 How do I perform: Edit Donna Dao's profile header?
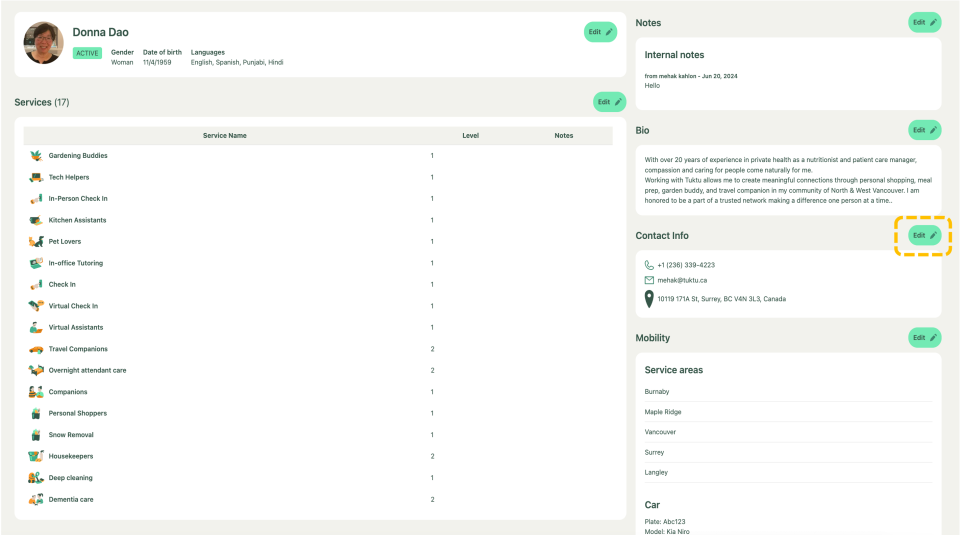point(600,32)
